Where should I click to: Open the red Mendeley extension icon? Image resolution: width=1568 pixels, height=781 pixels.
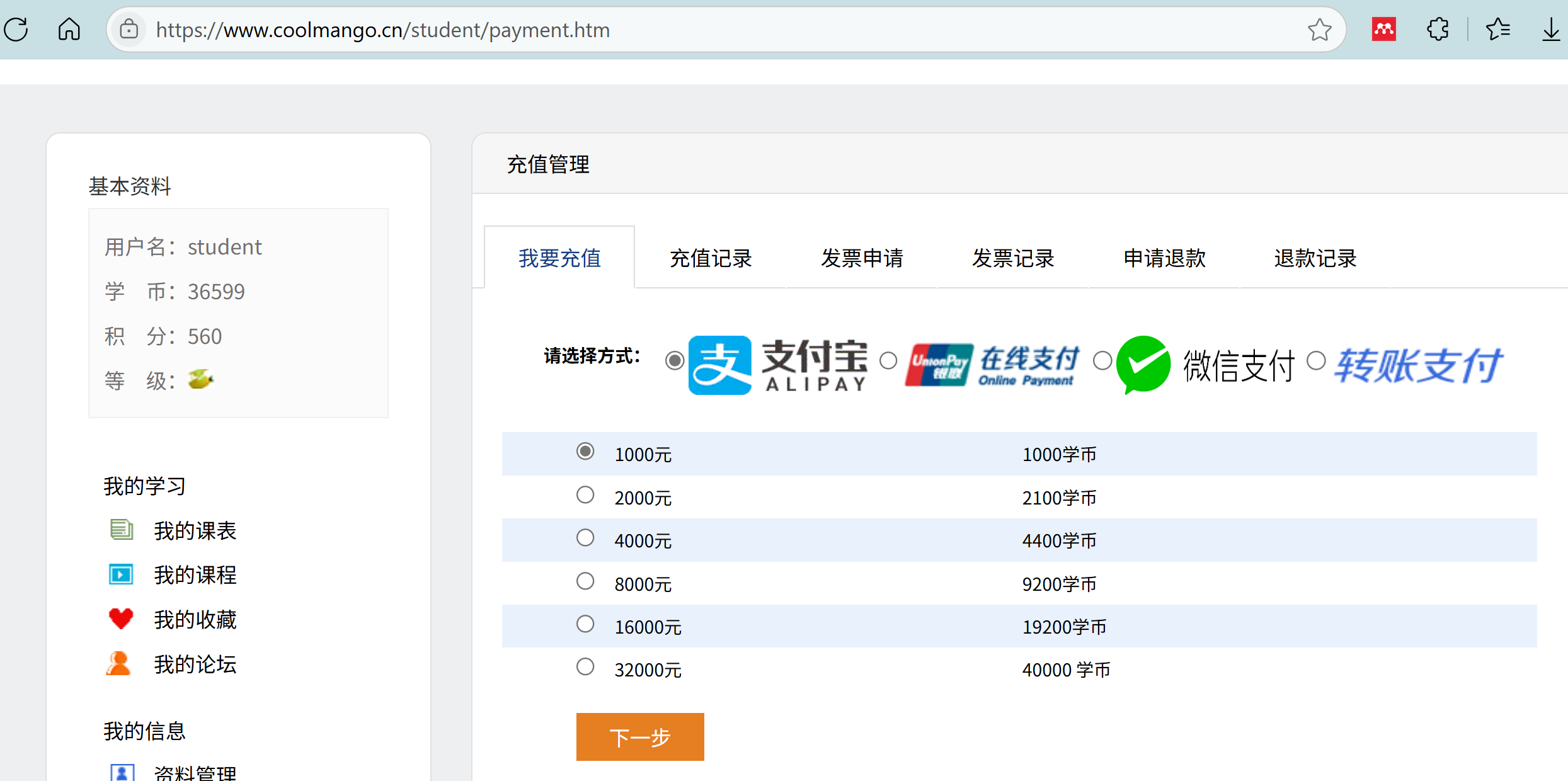click(1384, 30)
